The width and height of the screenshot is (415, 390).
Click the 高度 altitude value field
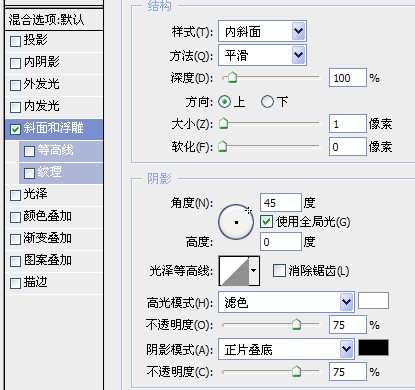[281, 242]
